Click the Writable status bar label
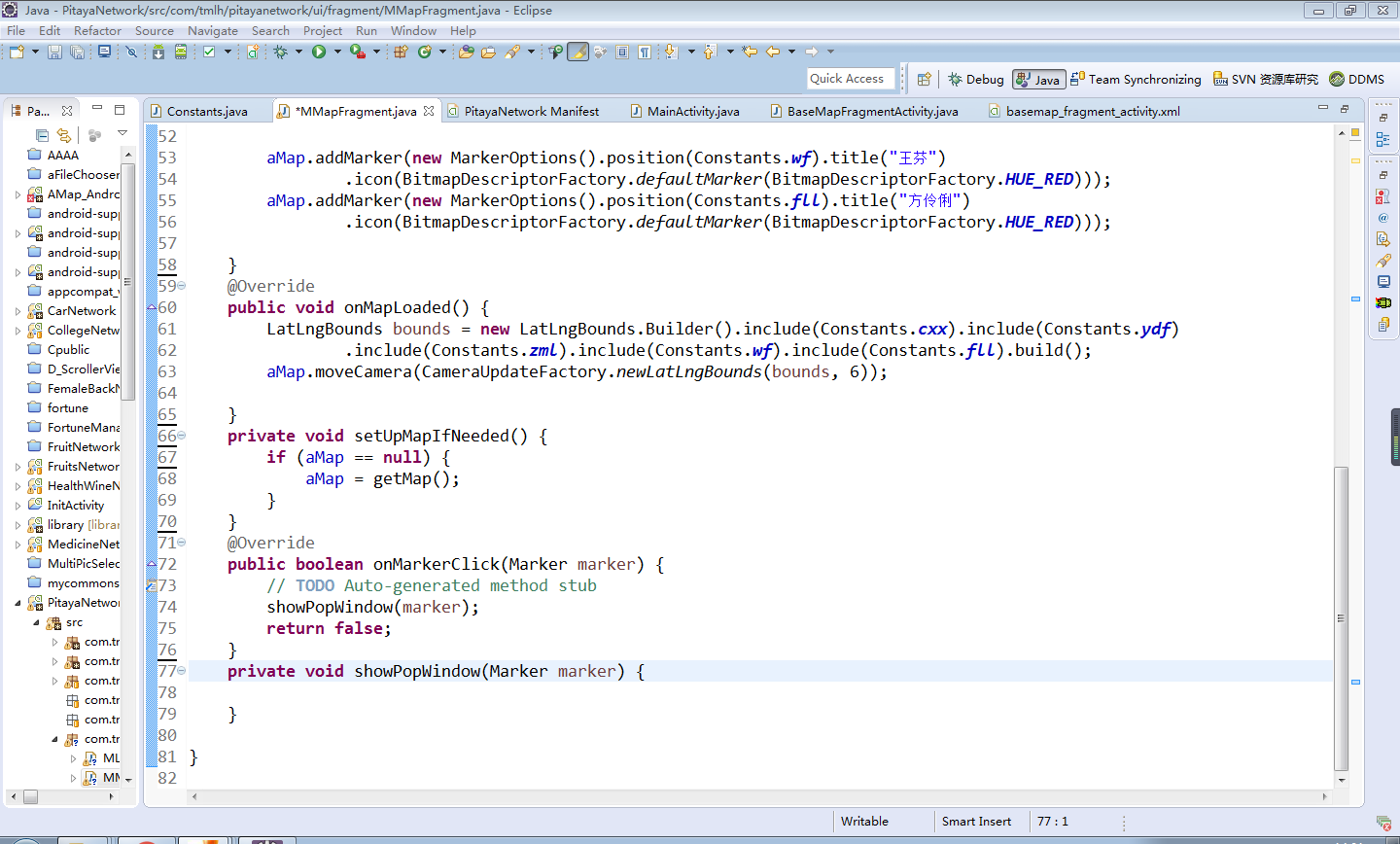 tap(864, 822)
